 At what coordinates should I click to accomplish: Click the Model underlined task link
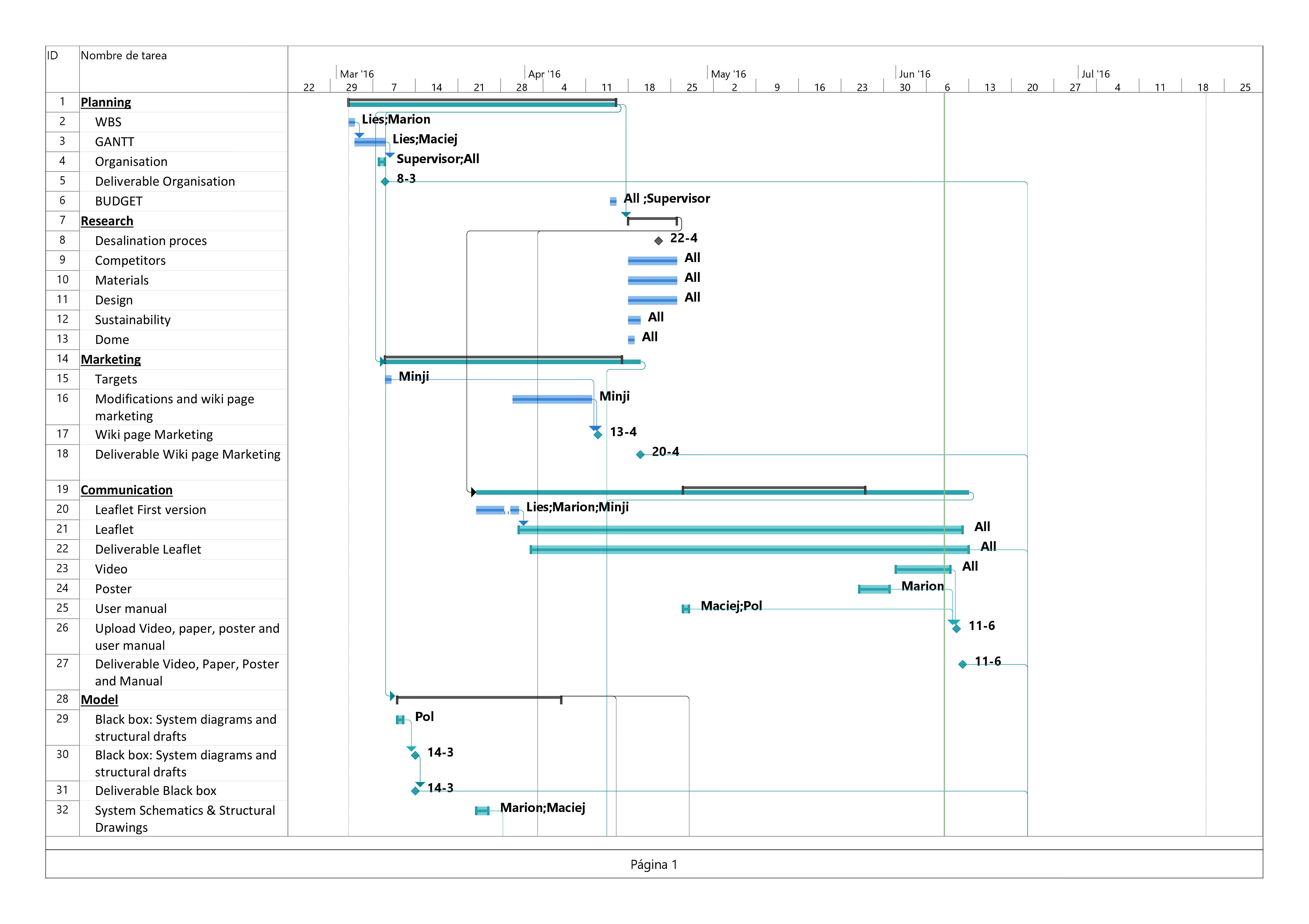pyautogui.click(x=99, y=700)
